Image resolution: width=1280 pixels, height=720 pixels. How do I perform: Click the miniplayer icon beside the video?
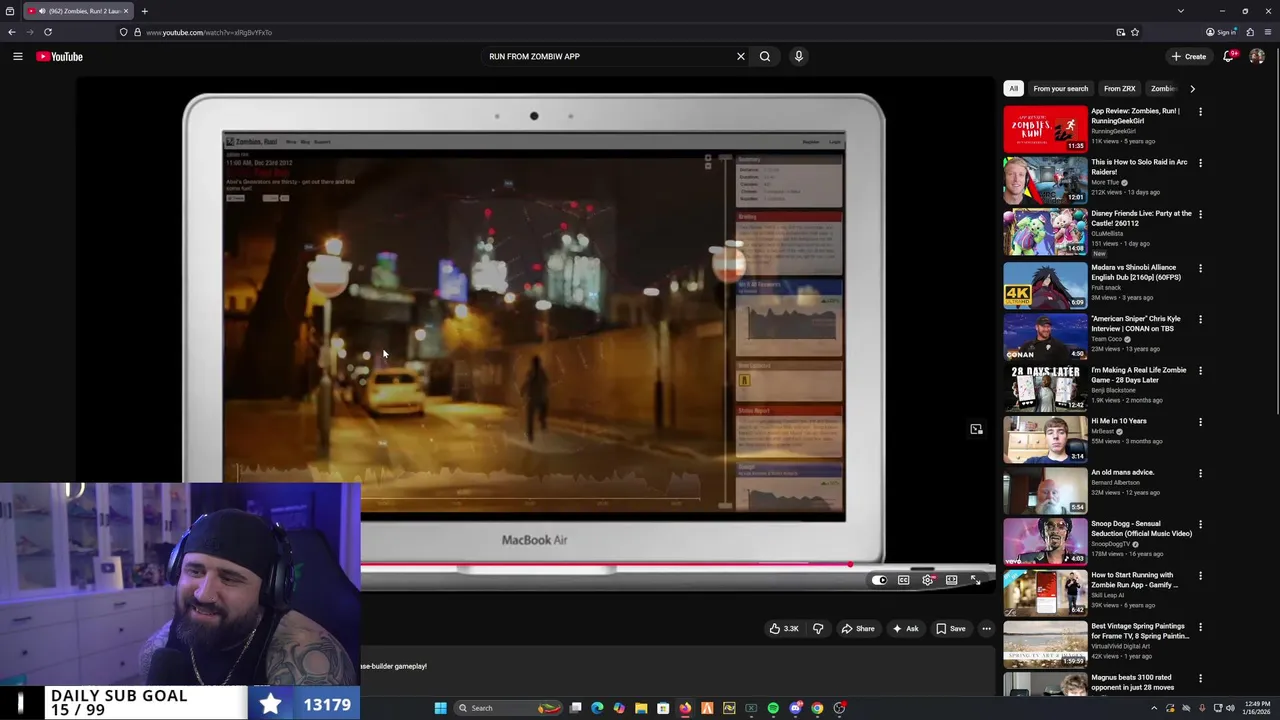pyautogui.click(x=976, y=429)
